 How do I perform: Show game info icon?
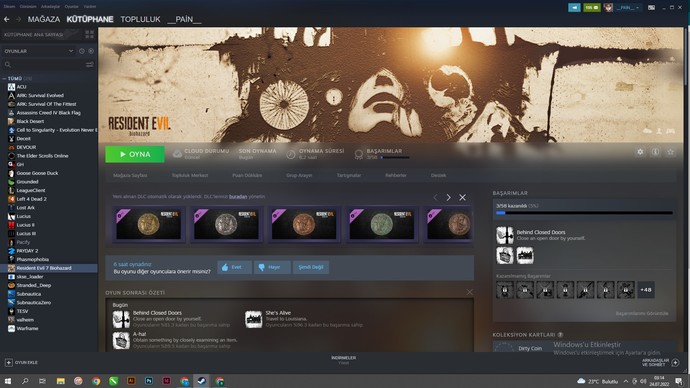(x=655, y=152)
